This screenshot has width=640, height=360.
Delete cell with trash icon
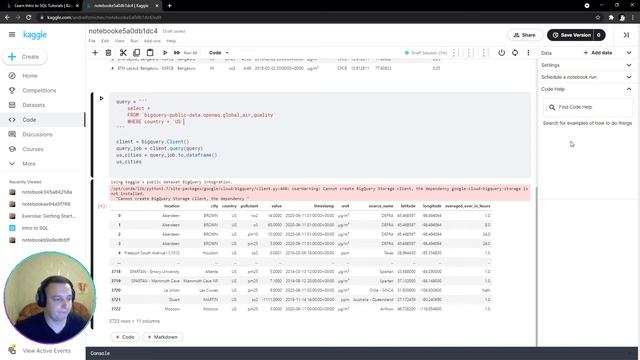(108, 53)
